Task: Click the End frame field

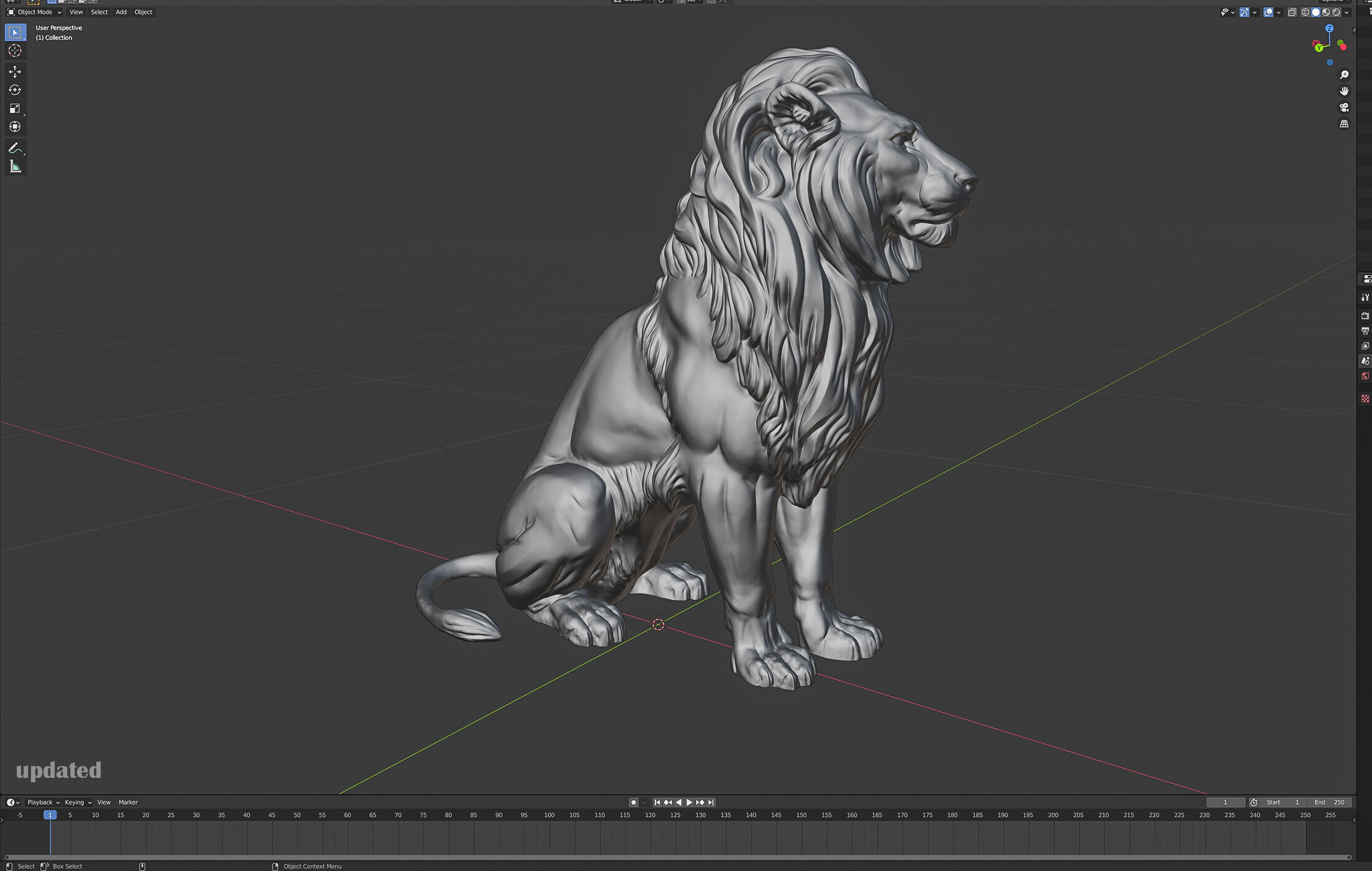Action: 1329,802
